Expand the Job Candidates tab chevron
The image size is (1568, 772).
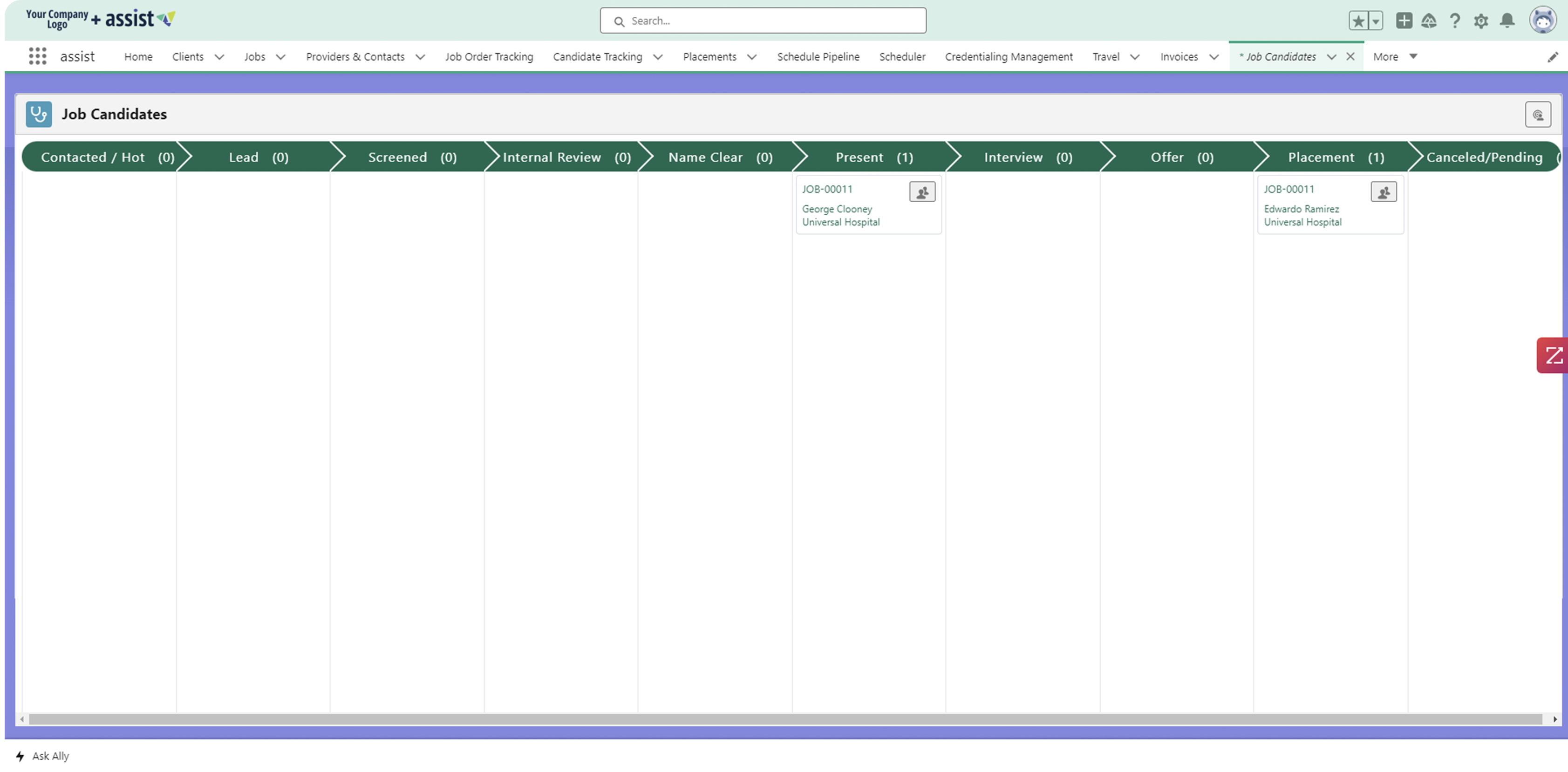(1331, 57)
